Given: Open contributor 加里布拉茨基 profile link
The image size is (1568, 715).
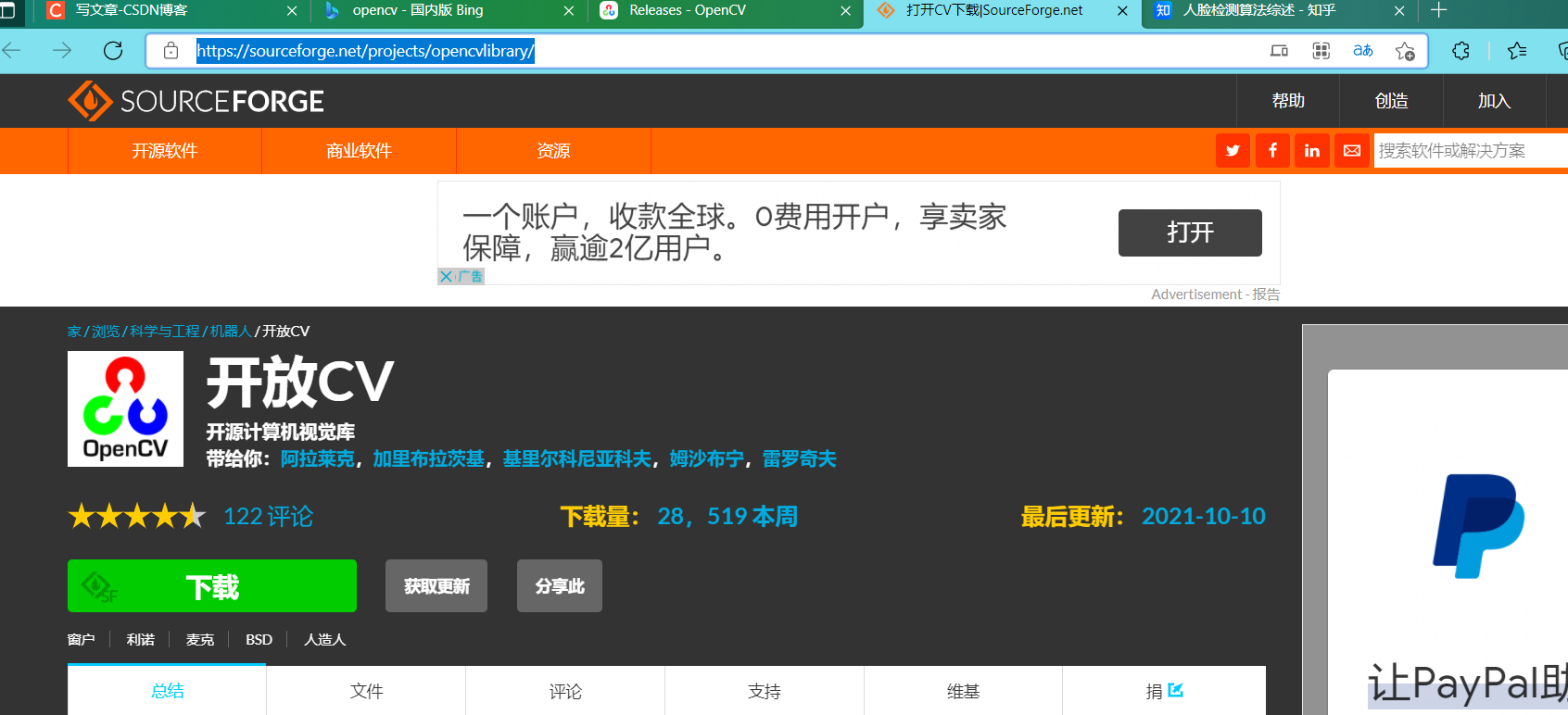Looking at the screenshot, I should 428,459.
